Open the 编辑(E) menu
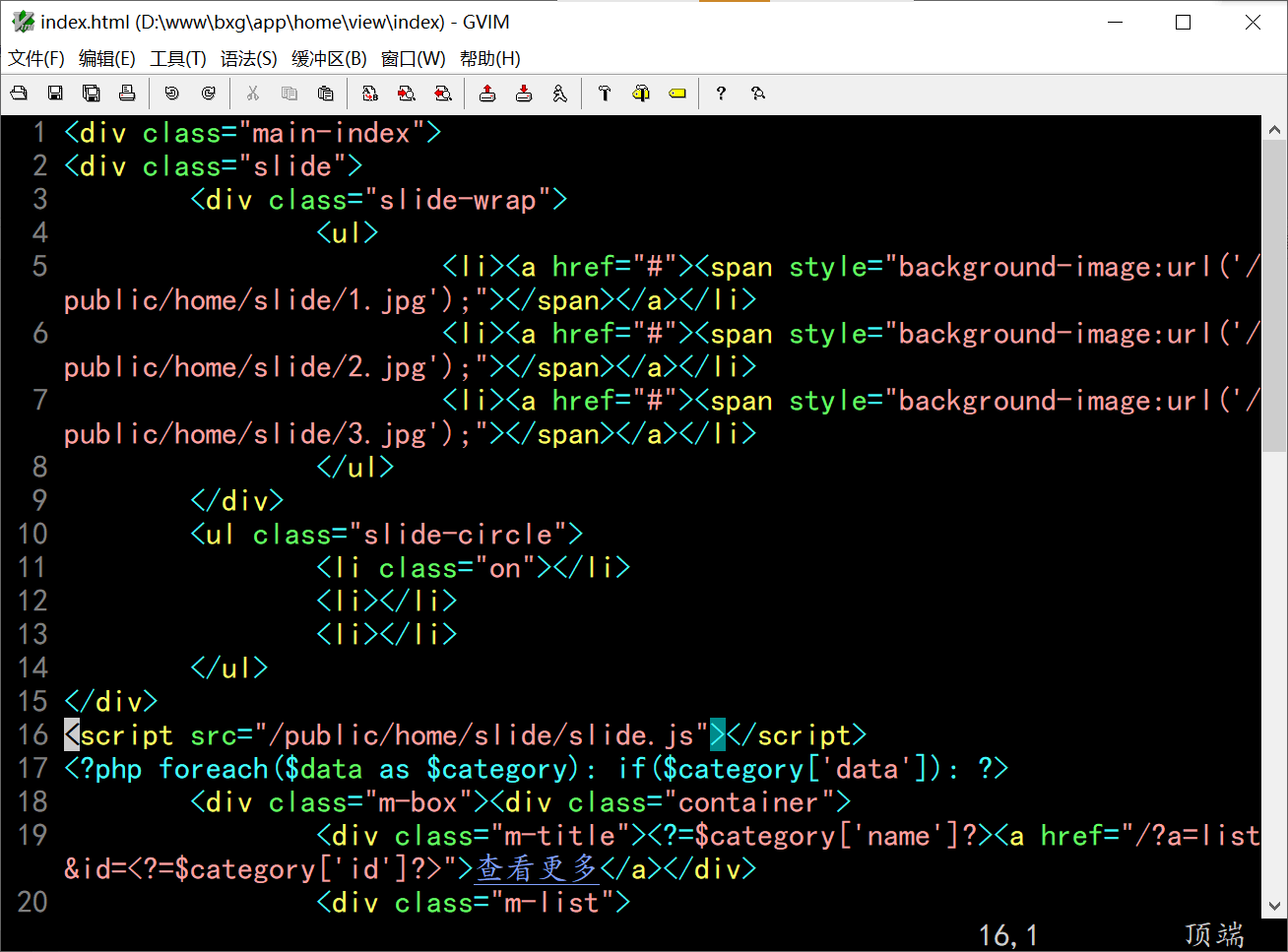The width and height of the screenshot is (1288, 952). pyautogui.click(x=107, y=59)
